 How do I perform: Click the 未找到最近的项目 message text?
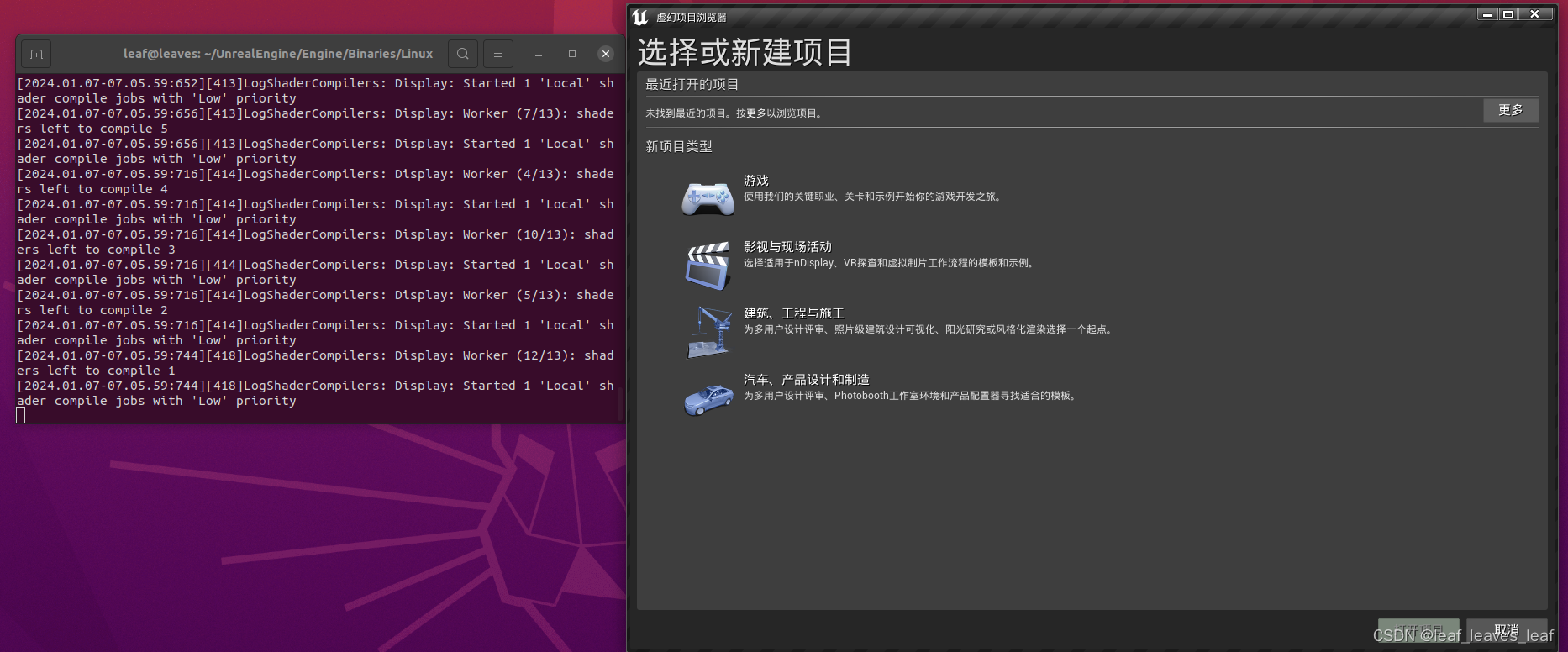pos(735,113)
